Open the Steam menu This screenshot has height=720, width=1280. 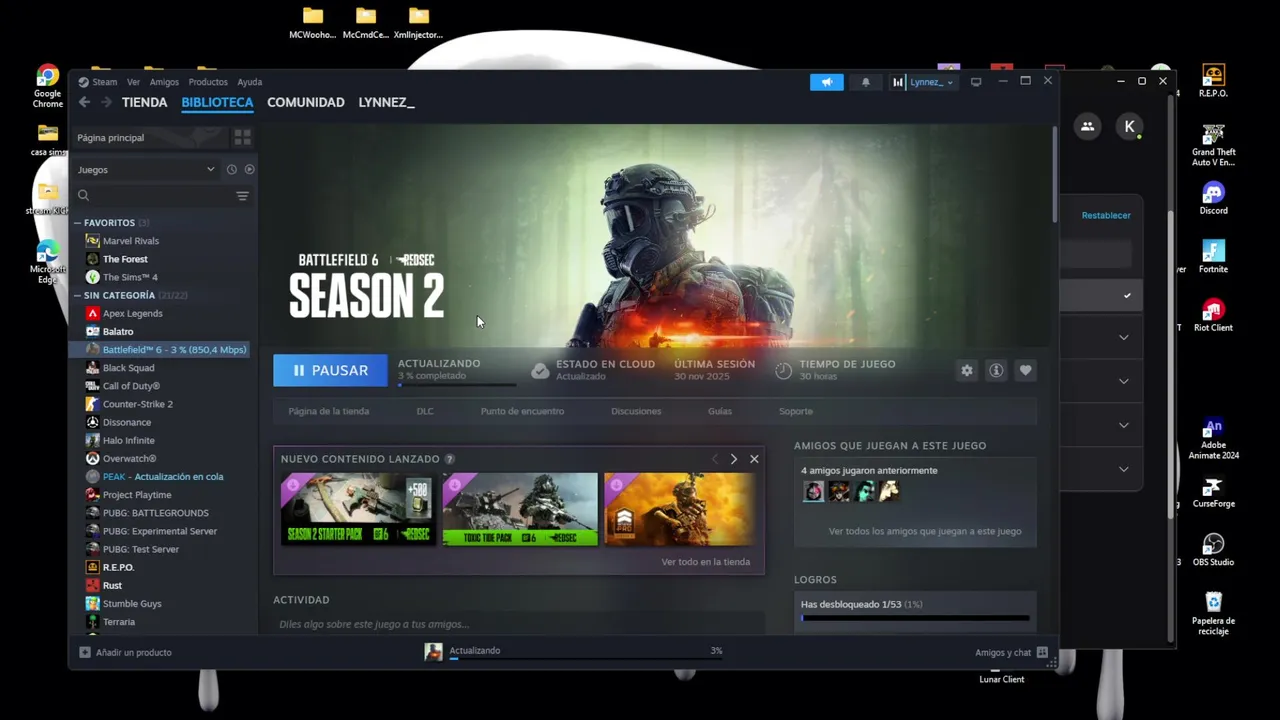click(98, 82)
